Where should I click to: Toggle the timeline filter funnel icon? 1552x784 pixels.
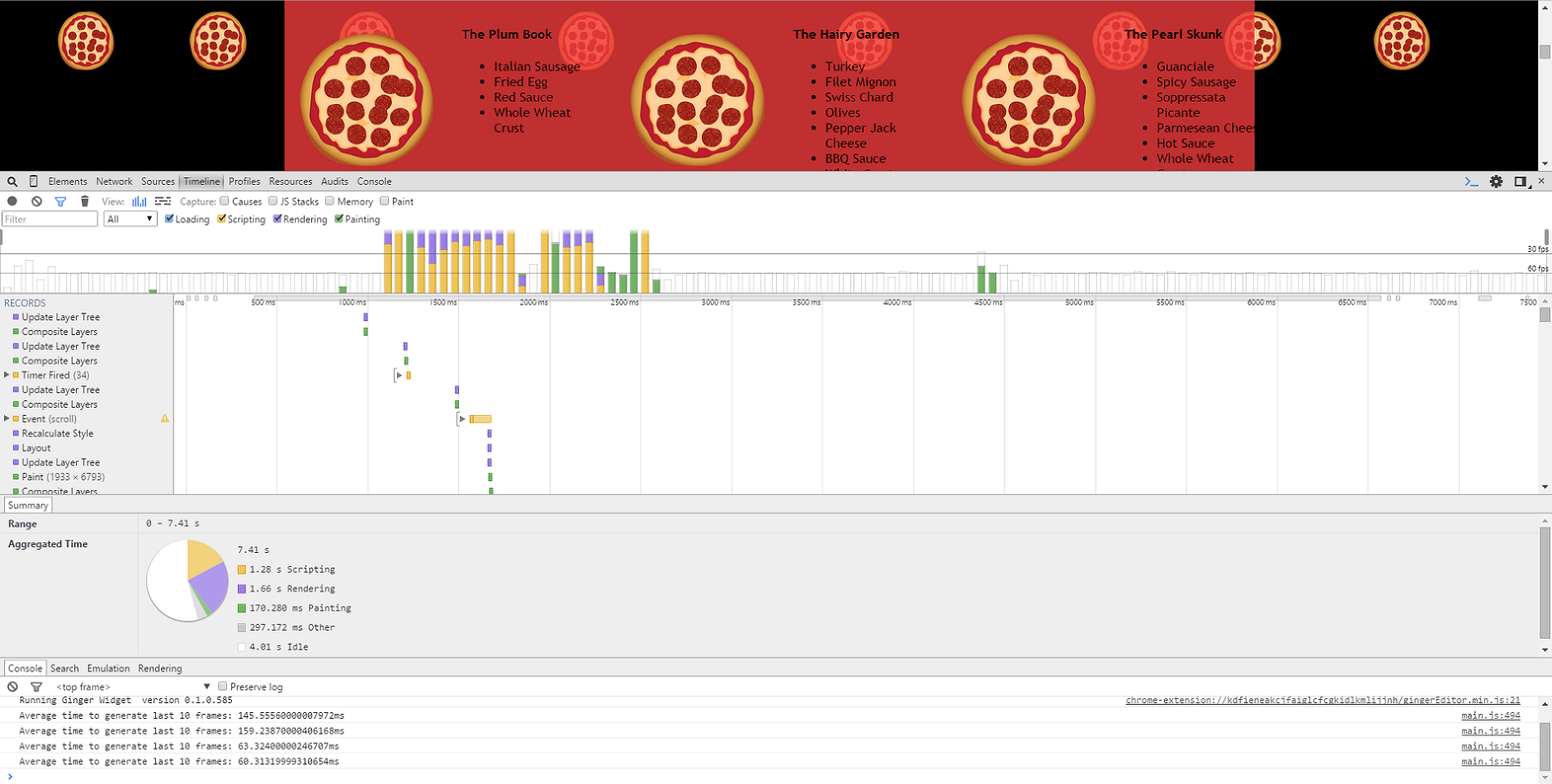60,201
